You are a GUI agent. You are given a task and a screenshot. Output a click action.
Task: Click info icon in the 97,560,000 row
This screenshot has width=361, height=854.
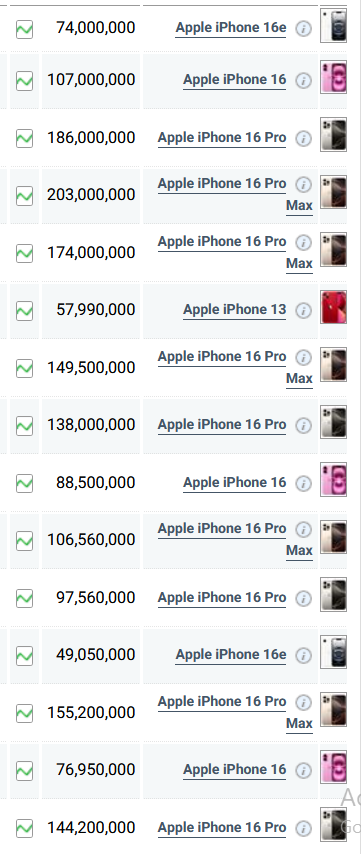point(304,599)
